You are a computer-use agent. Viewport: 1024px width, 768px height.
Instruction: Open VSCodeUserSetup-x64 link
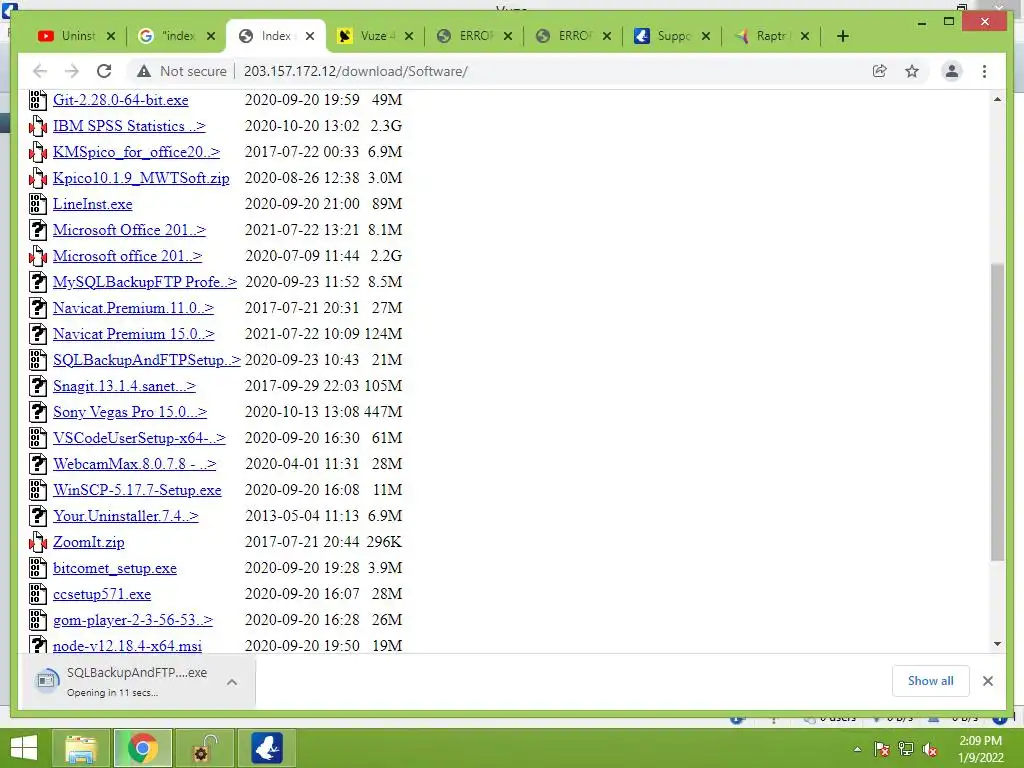click(139, 438)
